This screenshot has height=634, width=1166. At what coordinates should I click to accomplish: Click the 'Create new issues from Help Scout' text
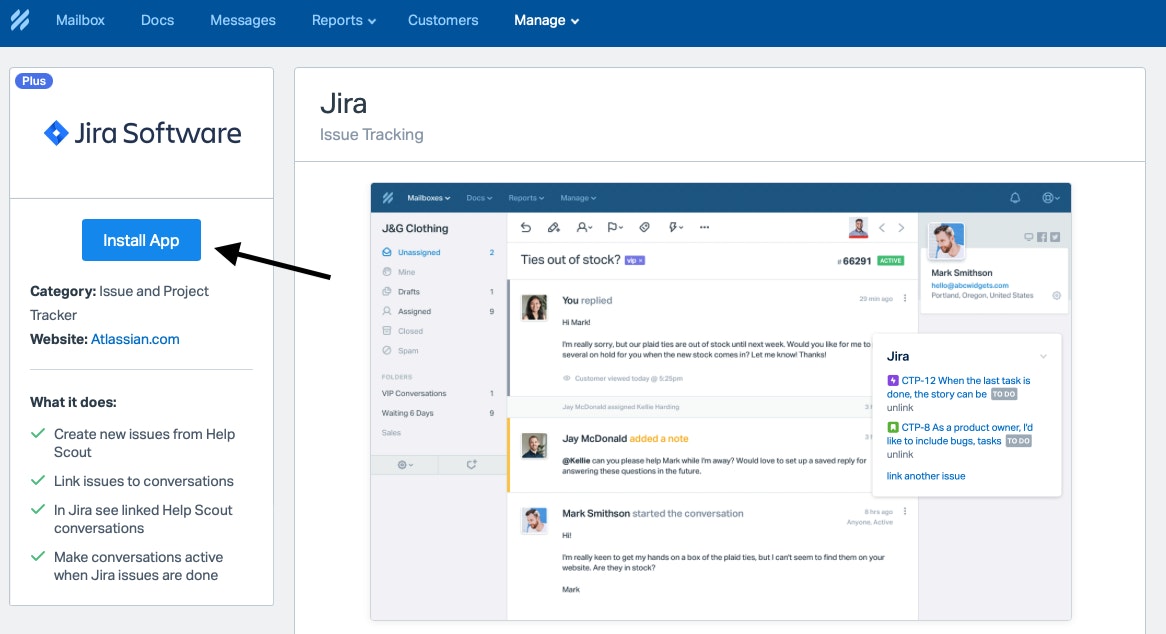[x=144, y=443]
